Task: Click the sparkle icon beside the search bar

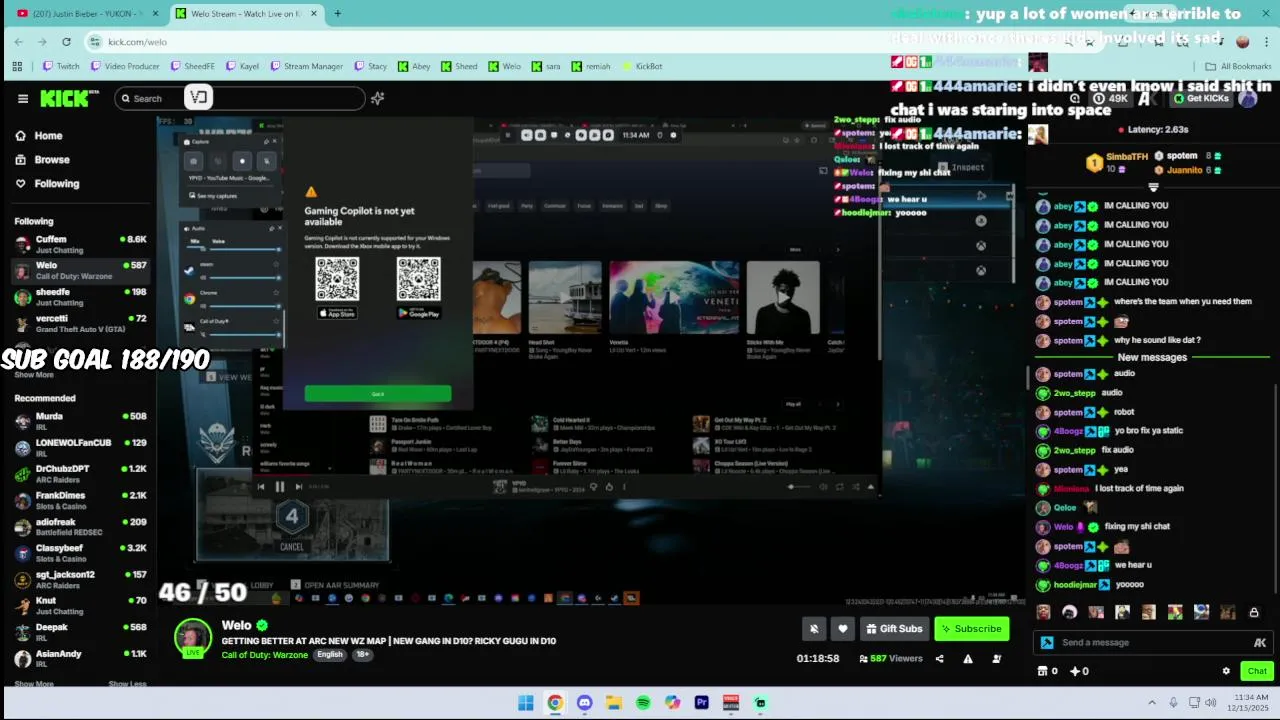Action: tap(377, 98)
